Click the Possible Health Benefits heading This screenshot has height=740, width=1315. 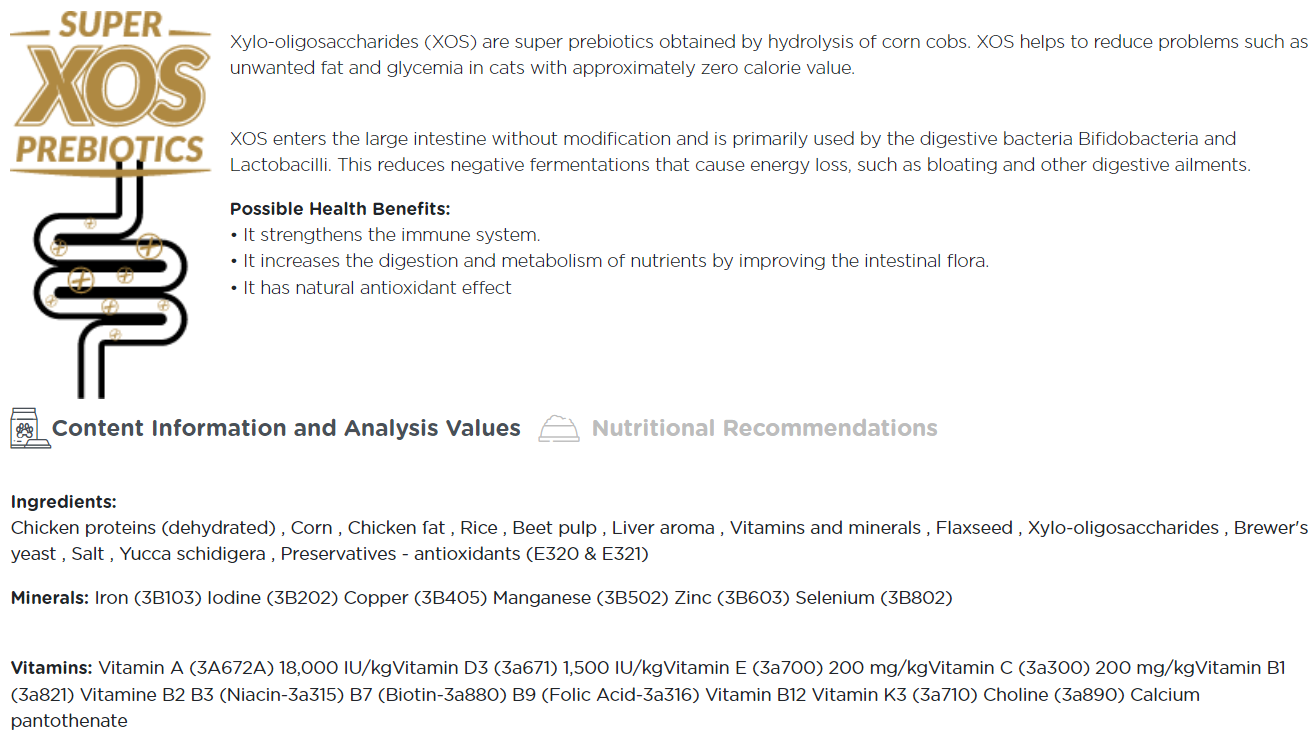coord(340,209)
